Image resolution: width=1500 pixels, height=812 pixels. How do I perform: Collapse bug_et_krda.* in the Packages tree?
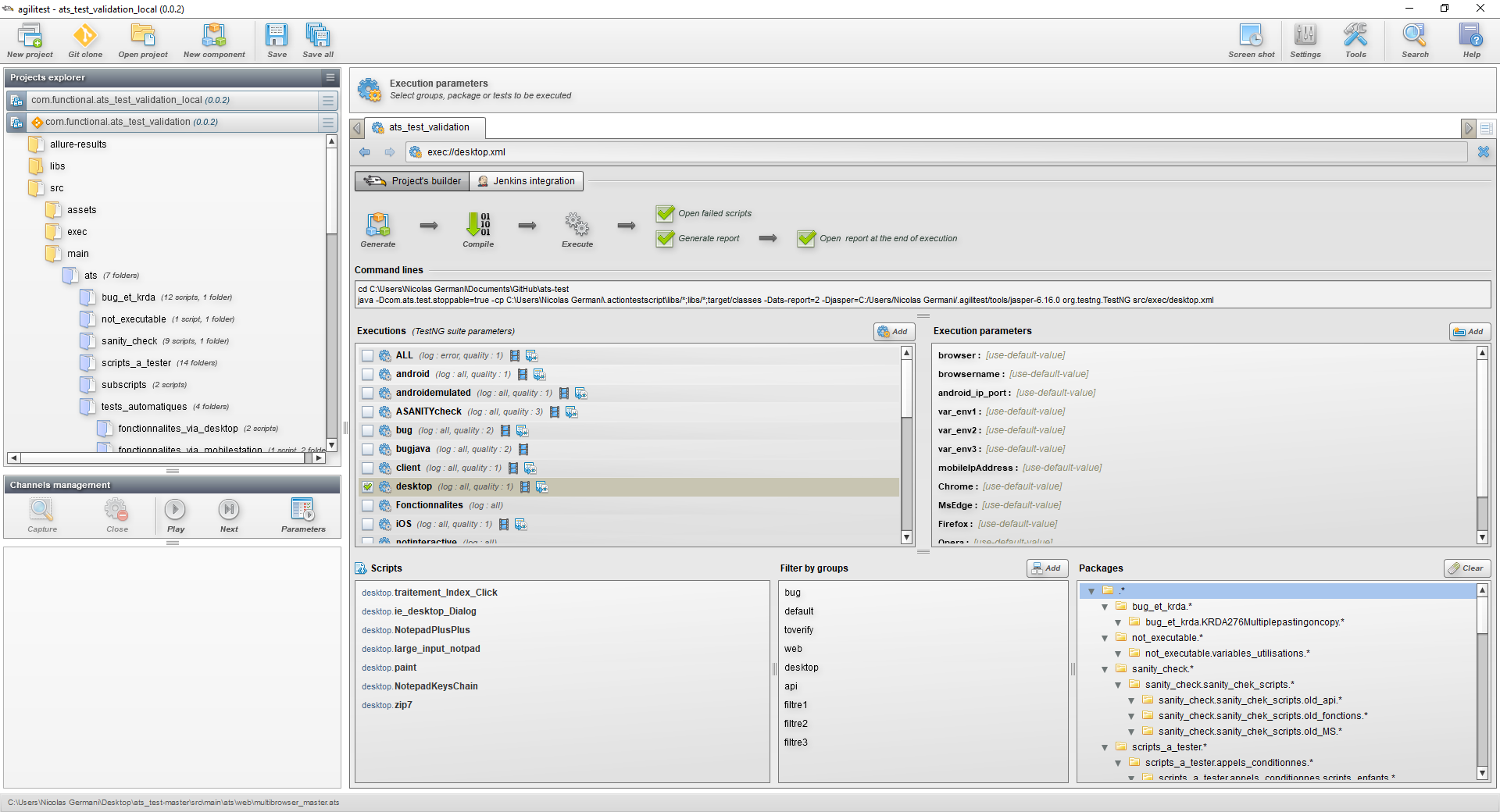pos(1104,607)
